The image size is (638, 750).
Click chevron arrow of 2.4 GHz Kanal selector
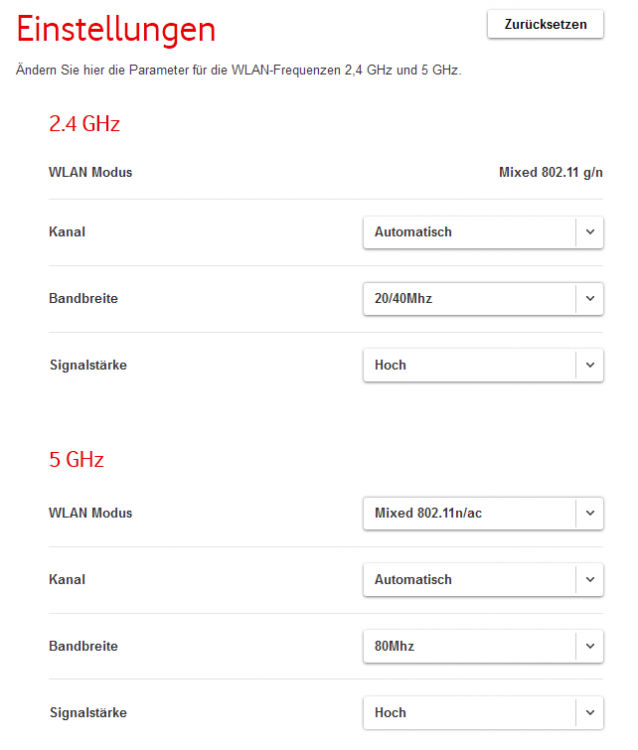(590, 232)
